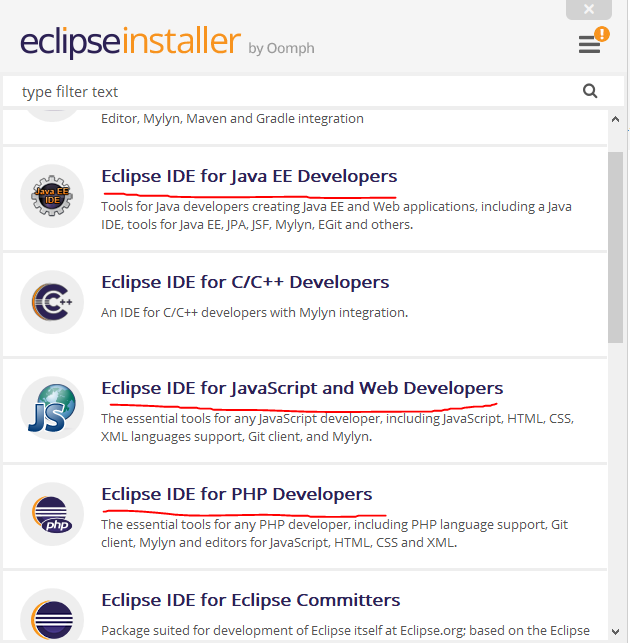Viewport: 630px width, 643px height.
Task: Click 'The essential tools for any PHP developer' description
Action: pyautogui.click(x=335, y=534)
